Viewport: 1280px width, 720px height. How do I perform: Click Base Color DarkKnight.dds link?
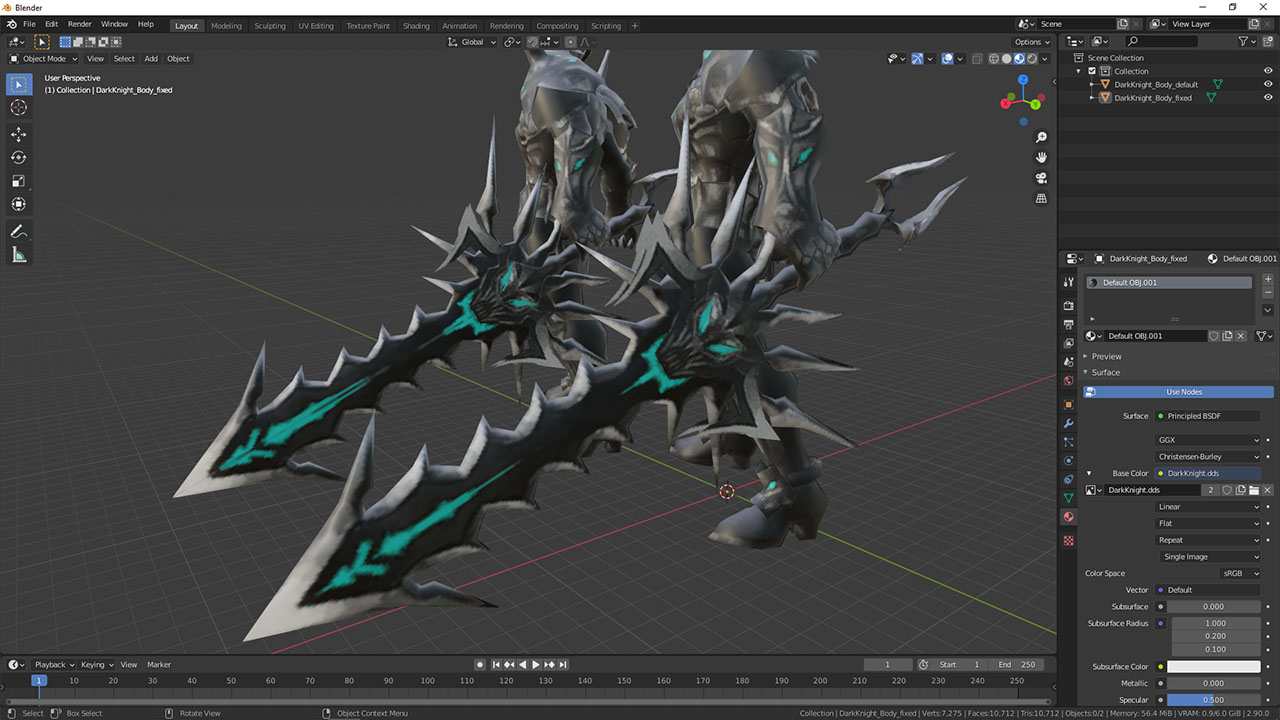[1208, 473]
